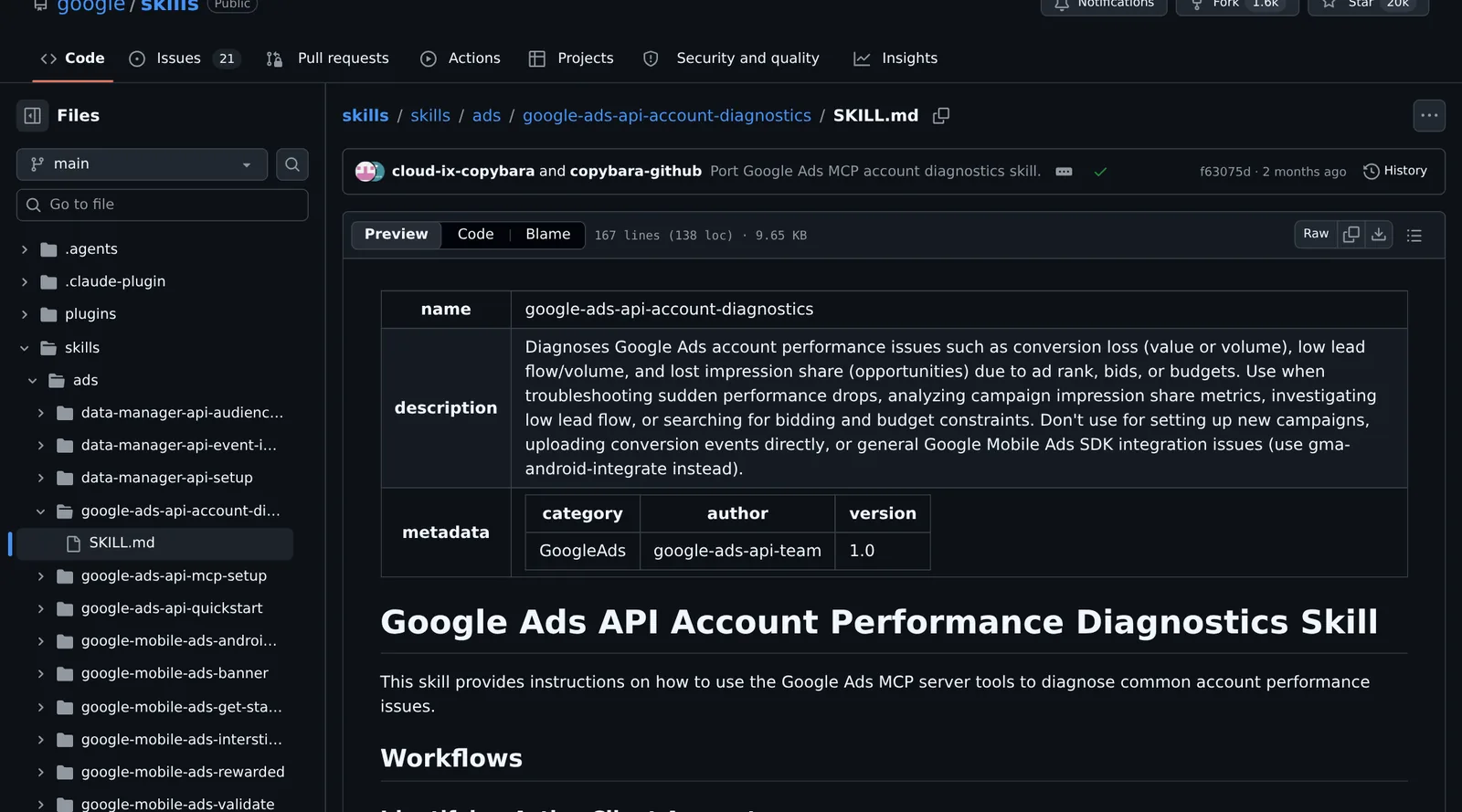1462x812 pixels.
Task: Switch to Preview view
Action: coord(396,235)
